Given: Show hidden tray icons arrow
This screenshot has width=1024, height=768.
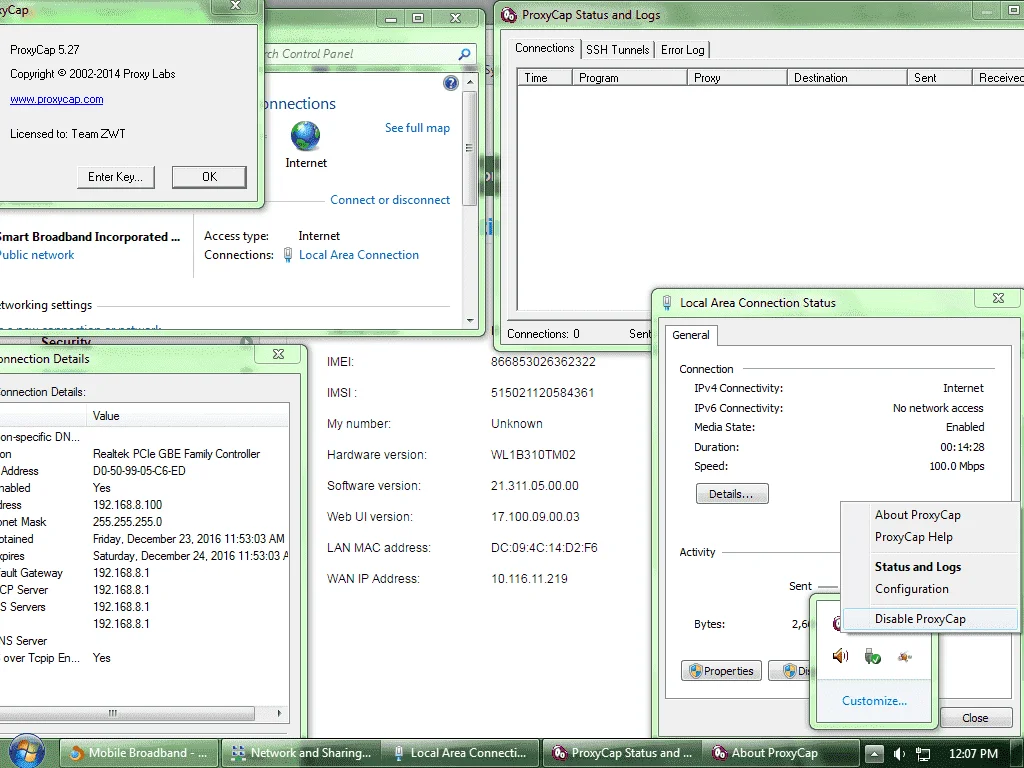Looking at the screenshot, I should coord(874,753).
